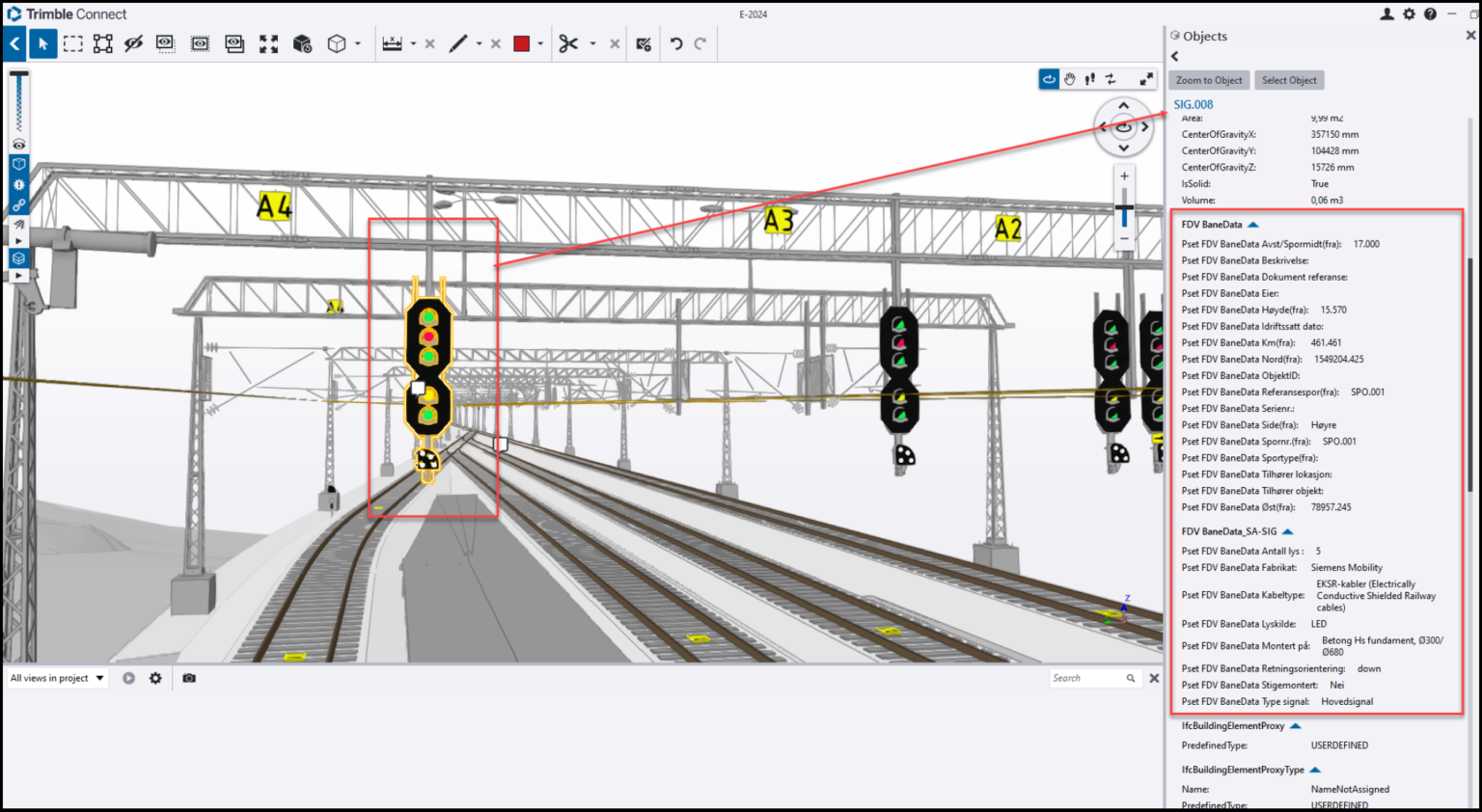This screenshot has width=1482, height=812.
Task: Activate the section cut scissors tool
Action: click(569, 43)
